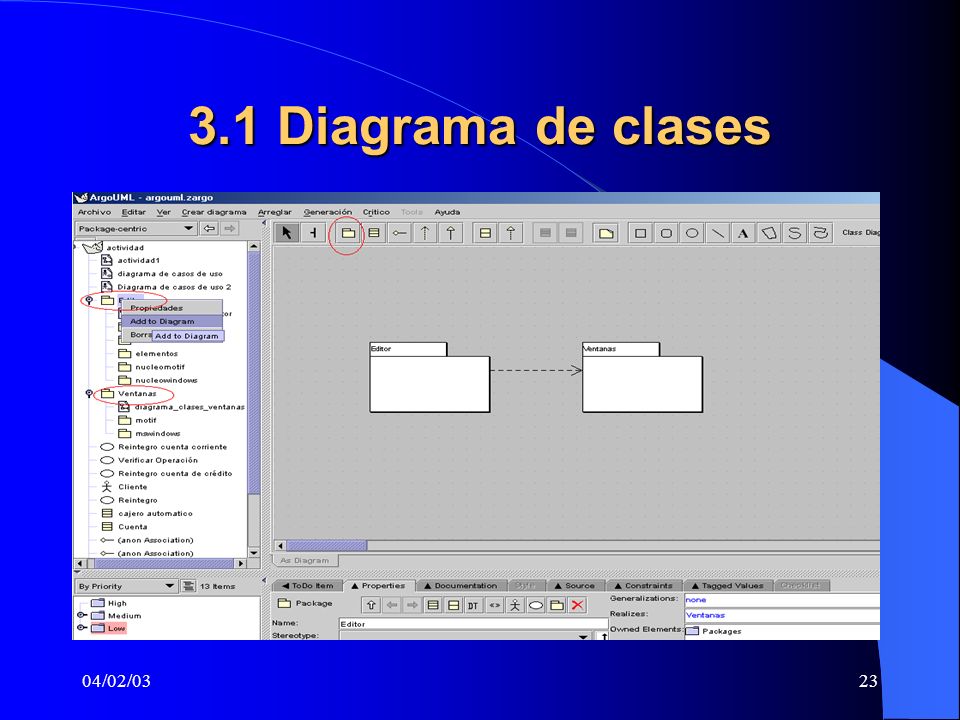Screen dimensions: 960x720
Task: Choose the Package tool in diagram toolbar
Action: [x=348, y=233]
